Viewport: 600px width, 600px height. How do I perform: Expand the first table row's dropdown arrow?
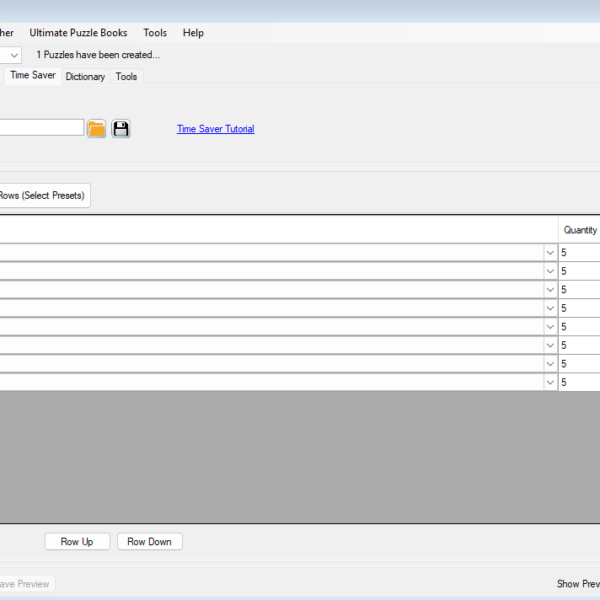click(x=550, y=253)
